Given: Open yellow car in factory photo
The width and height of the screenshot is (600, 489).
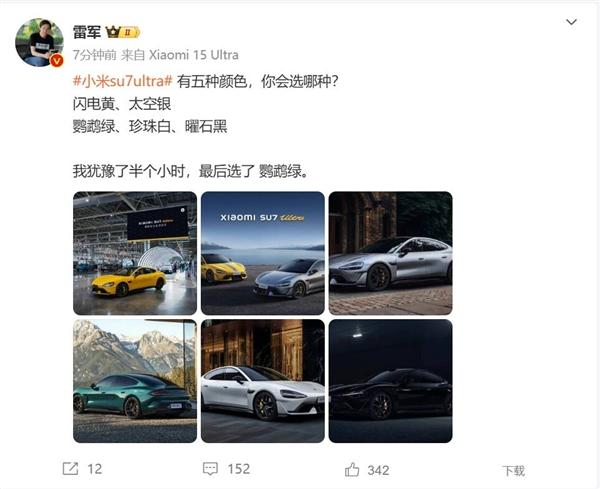Looking at the screenshot, I should [x=135, y=253].
